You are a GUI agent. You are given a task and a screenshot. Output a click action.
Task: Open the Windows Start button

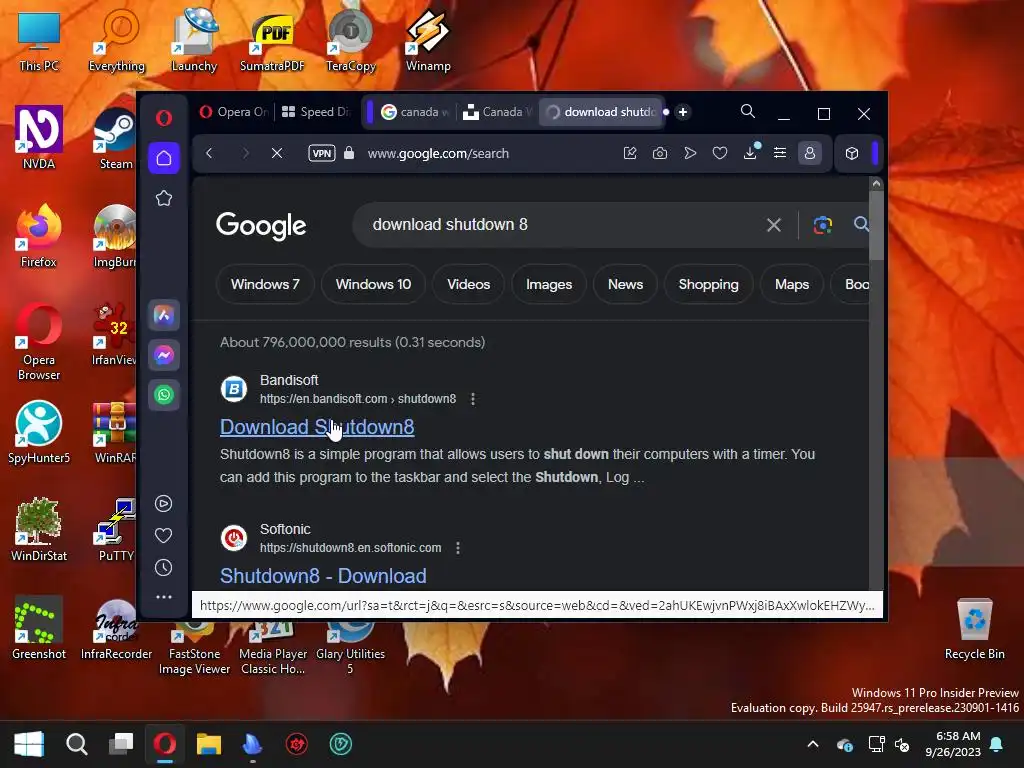point(29,744)
